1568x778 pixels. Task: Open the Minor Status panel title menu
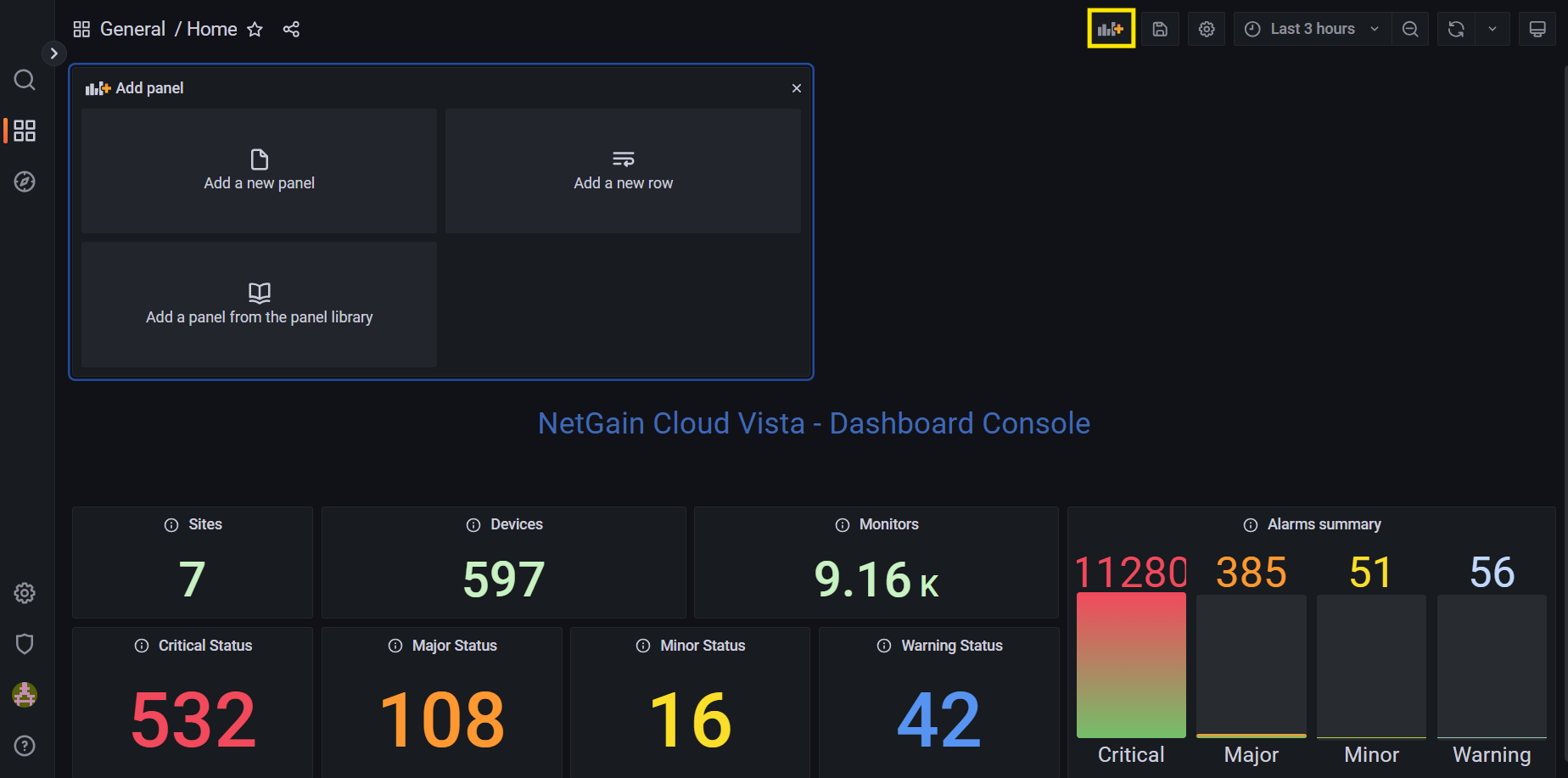click(x=703, y=646)
